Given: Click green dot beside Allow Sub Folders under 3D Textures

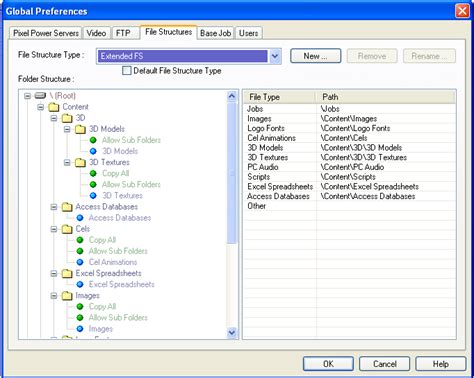Looking at the screenshot, I should pyautogui.click(x=93, y=185).
